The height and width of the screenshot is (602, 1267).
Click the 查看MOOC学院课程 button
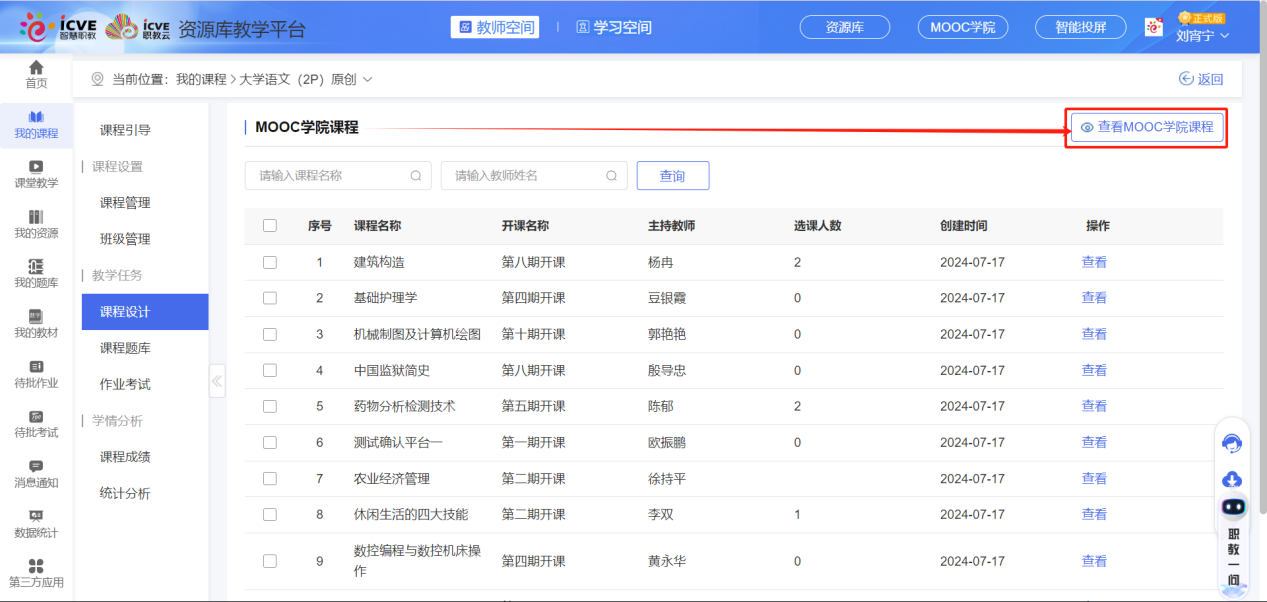click(1146, 127)
